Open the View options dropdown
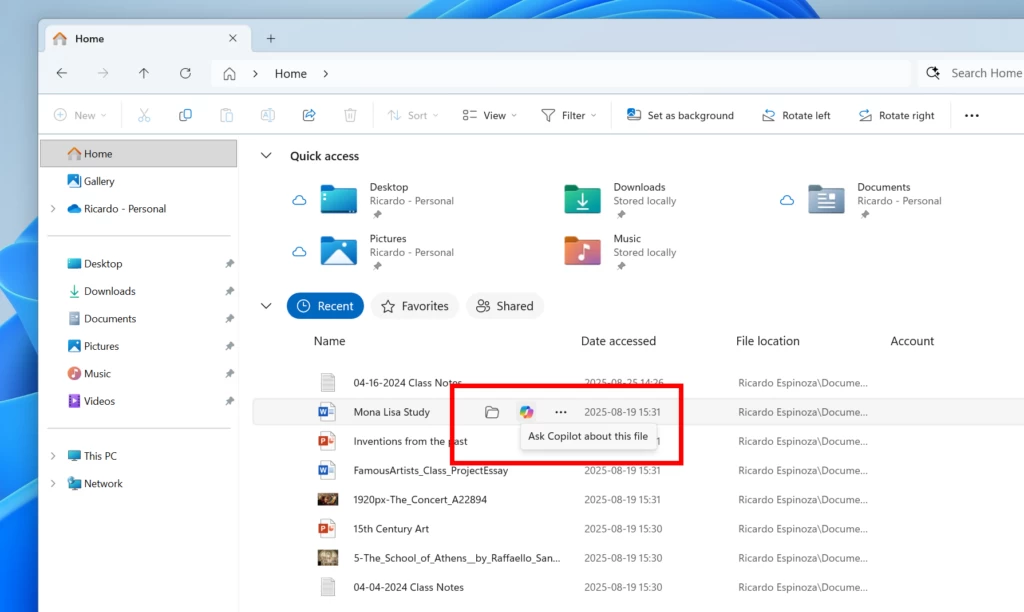 click(488, 115)
